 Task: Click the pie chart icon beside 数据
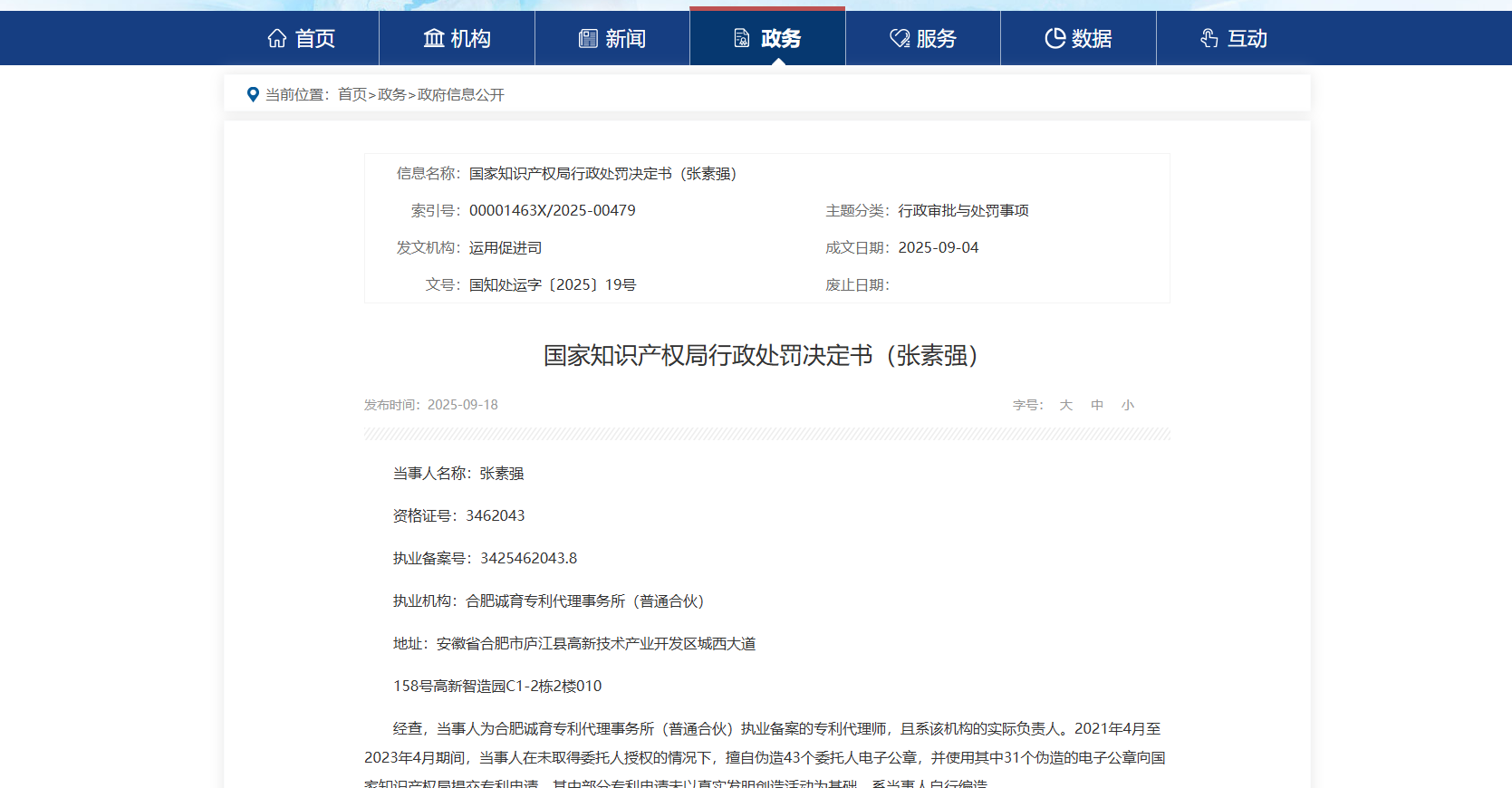coord(1055,38)
